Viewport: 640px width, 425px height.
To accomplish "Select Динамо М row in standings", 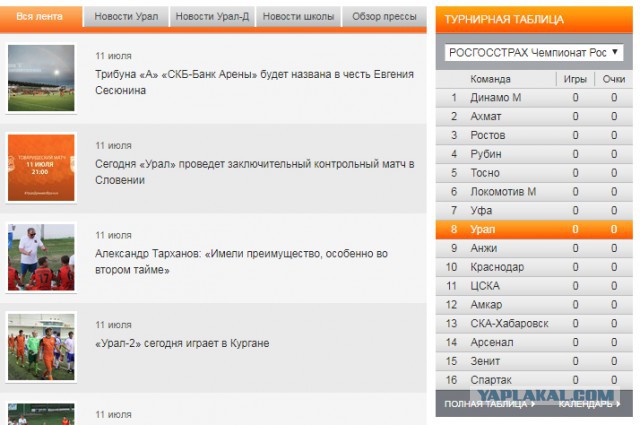I will (534, 98).
